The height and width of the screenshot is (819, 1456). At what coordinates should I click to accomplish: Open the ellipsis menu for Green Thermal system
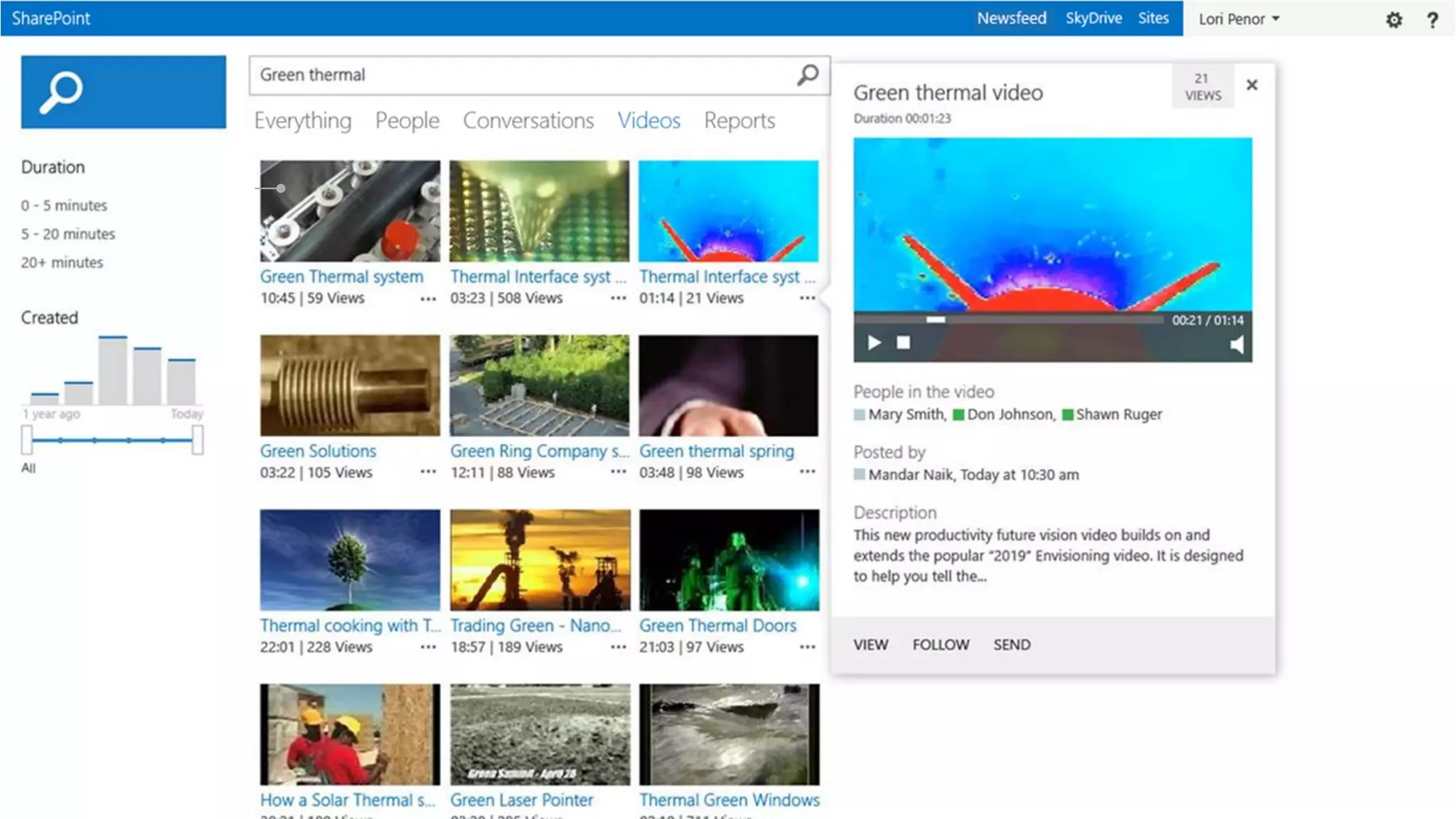point(428,299)
